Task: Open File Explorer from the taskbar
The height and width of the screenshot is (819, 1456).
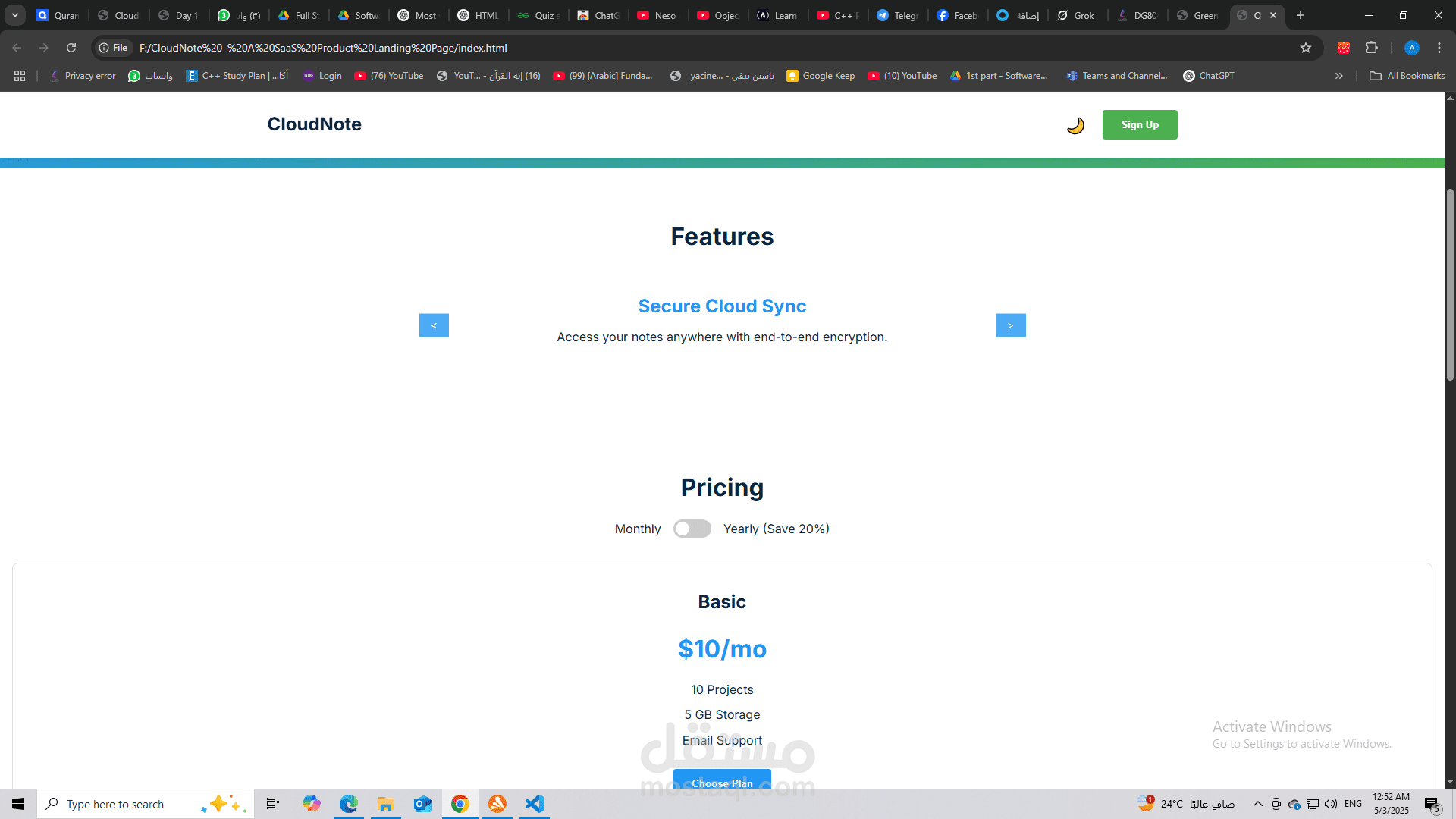Action: tap(386, 804)
